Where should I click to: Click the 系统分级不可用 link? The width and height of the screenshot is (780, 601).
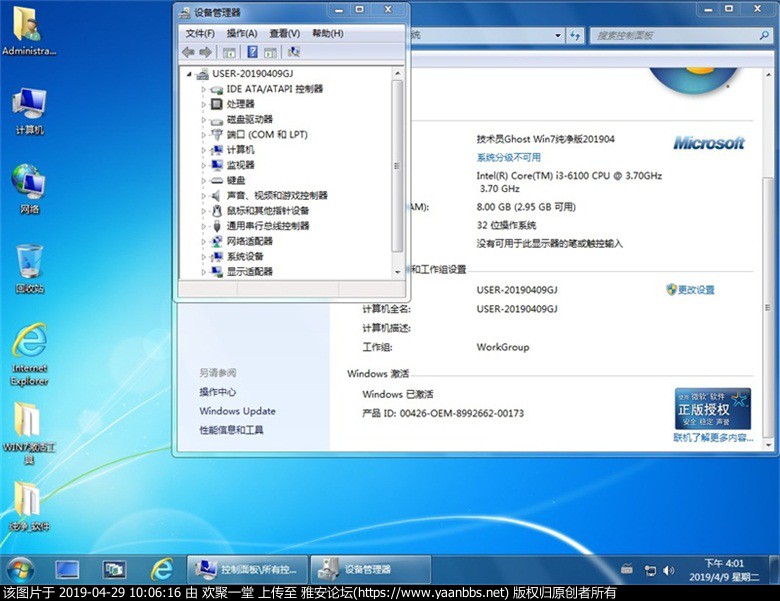click(508, 158)
